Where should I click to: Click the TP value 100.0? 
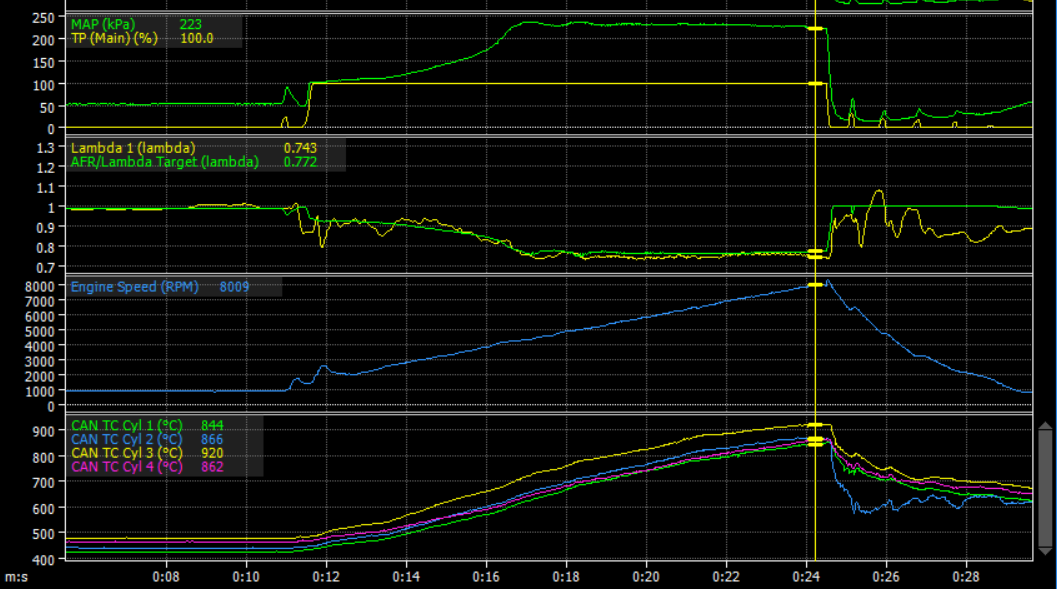[197, 38]
